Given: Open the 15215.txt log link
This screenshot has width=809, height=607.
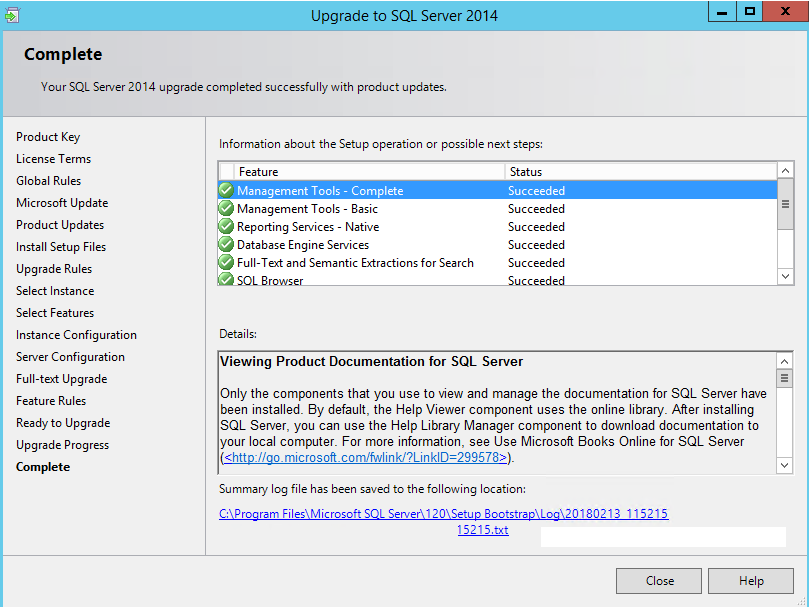Looking at the screenshot, I should click(483, 530).
